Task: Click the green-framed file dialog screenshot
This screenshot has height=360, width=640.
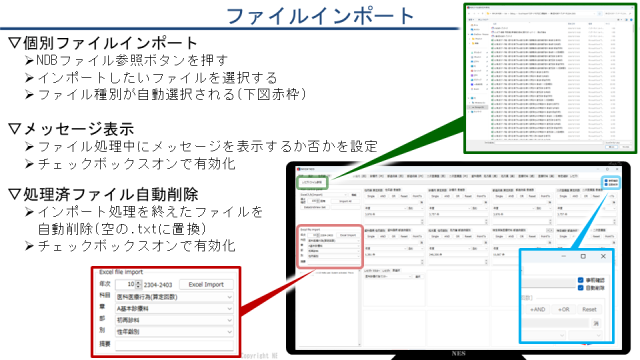Action: [x=550, y=78]
